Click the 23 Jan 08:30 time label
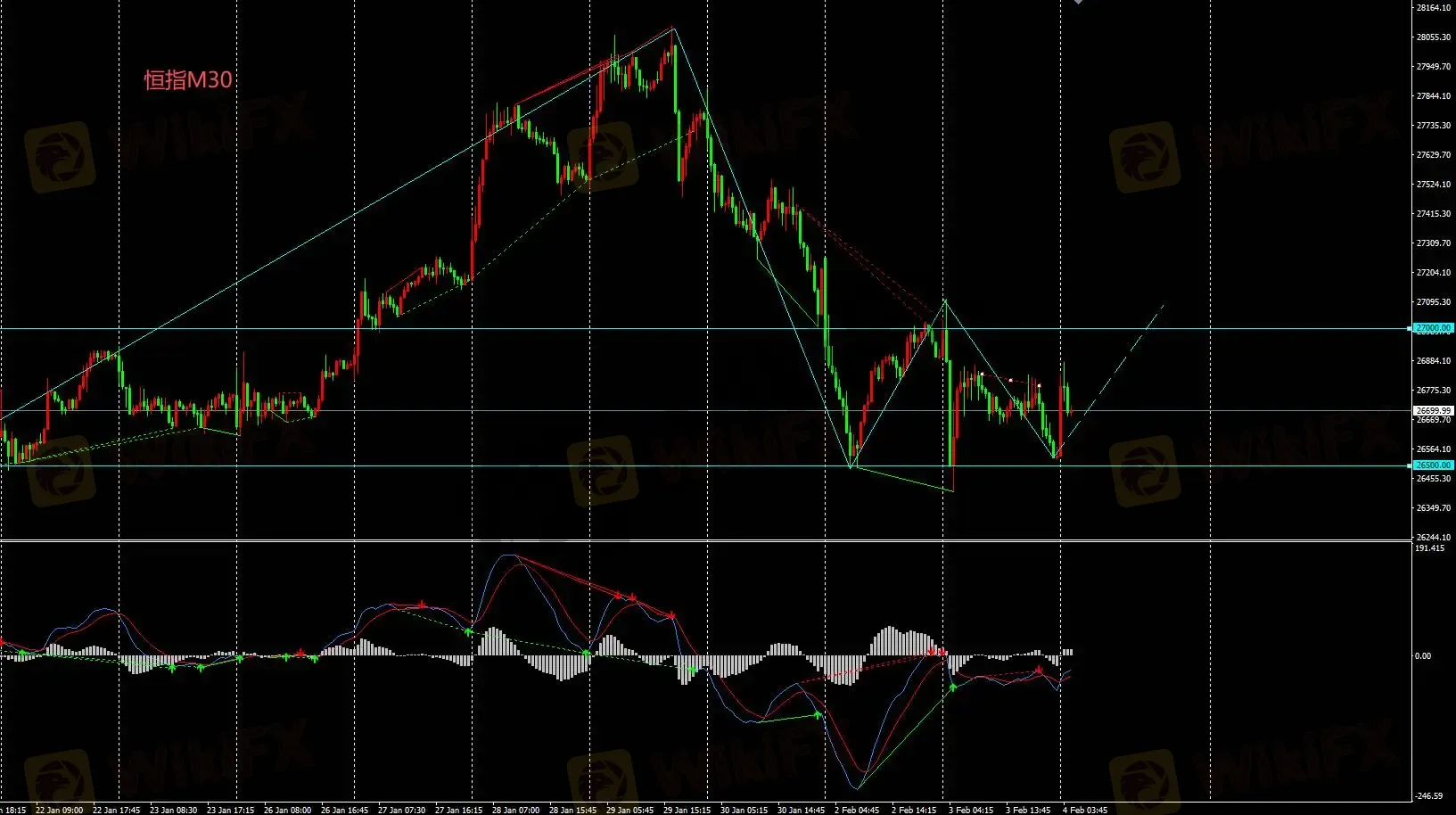 tap(174, 811)
